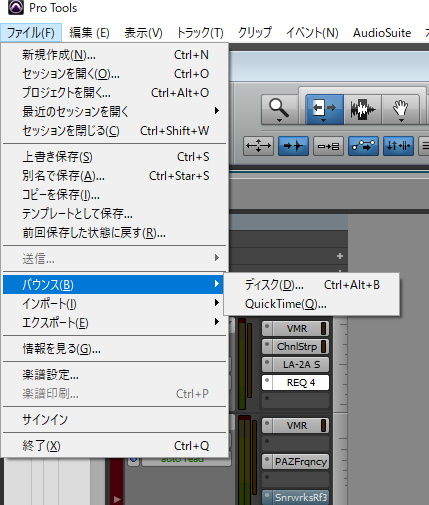Open the 編集 (E) menu
The width and height of the screenshot is (429, 505).
[x=89, y=33]
